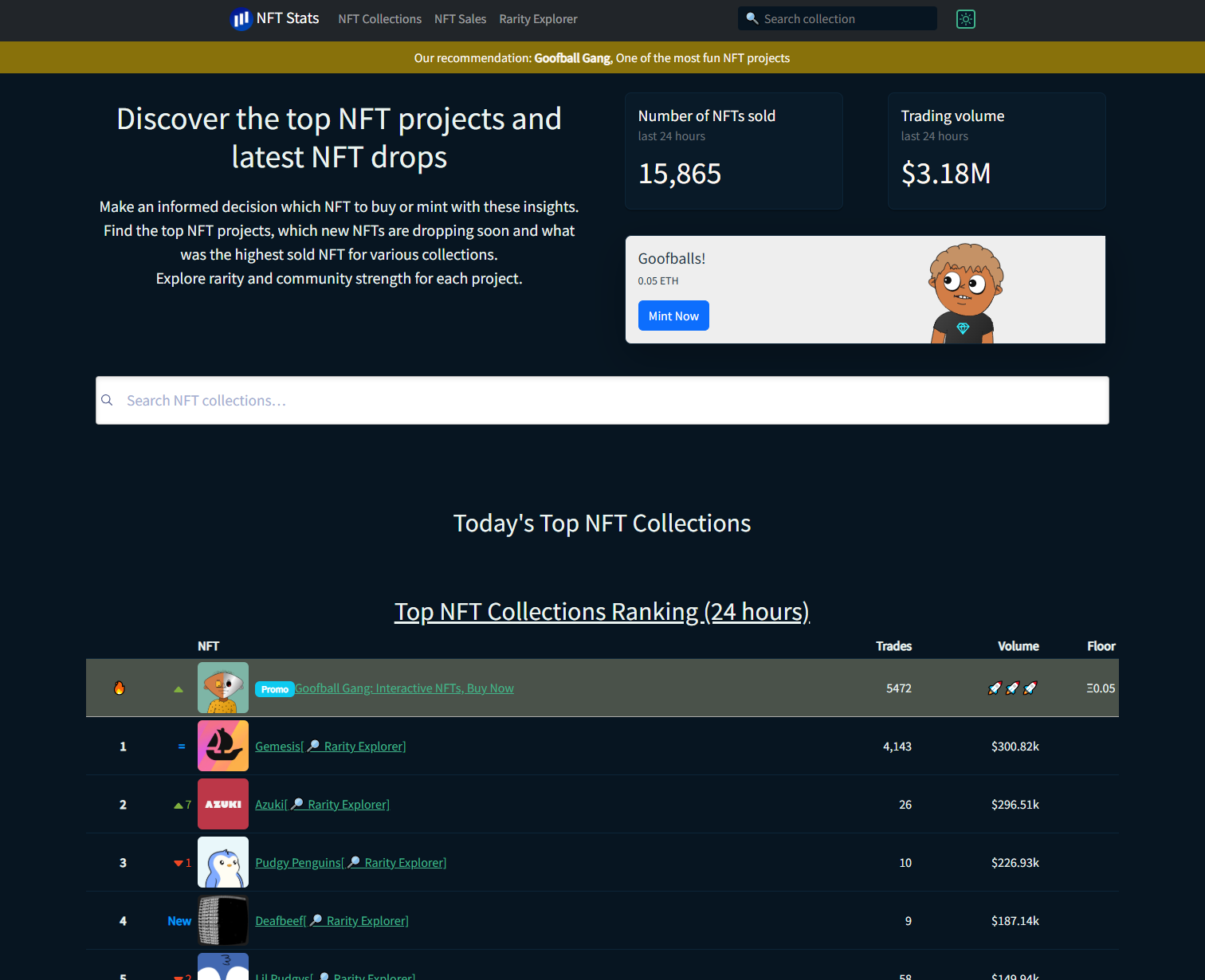
Task: Open Rarity Explorer link for Deafbeef
Action: (x=359, y=921)
